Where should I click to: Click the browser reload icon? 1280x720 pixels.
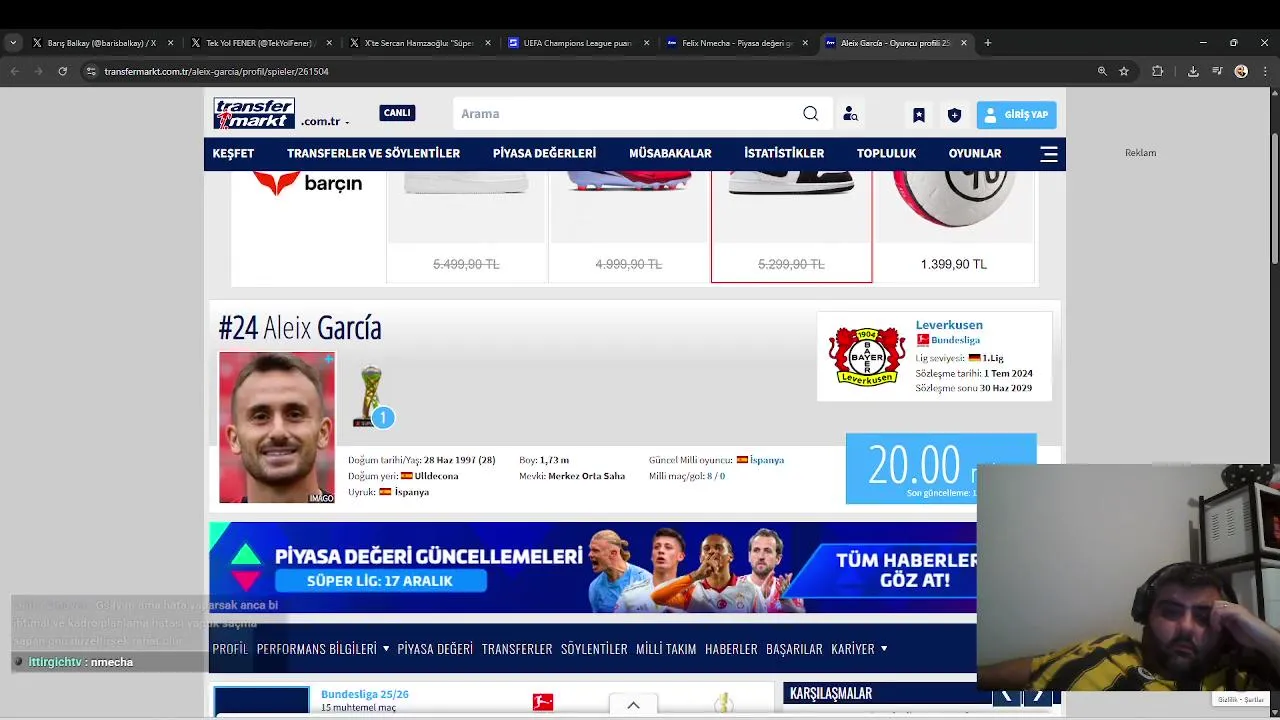(63, 71)
